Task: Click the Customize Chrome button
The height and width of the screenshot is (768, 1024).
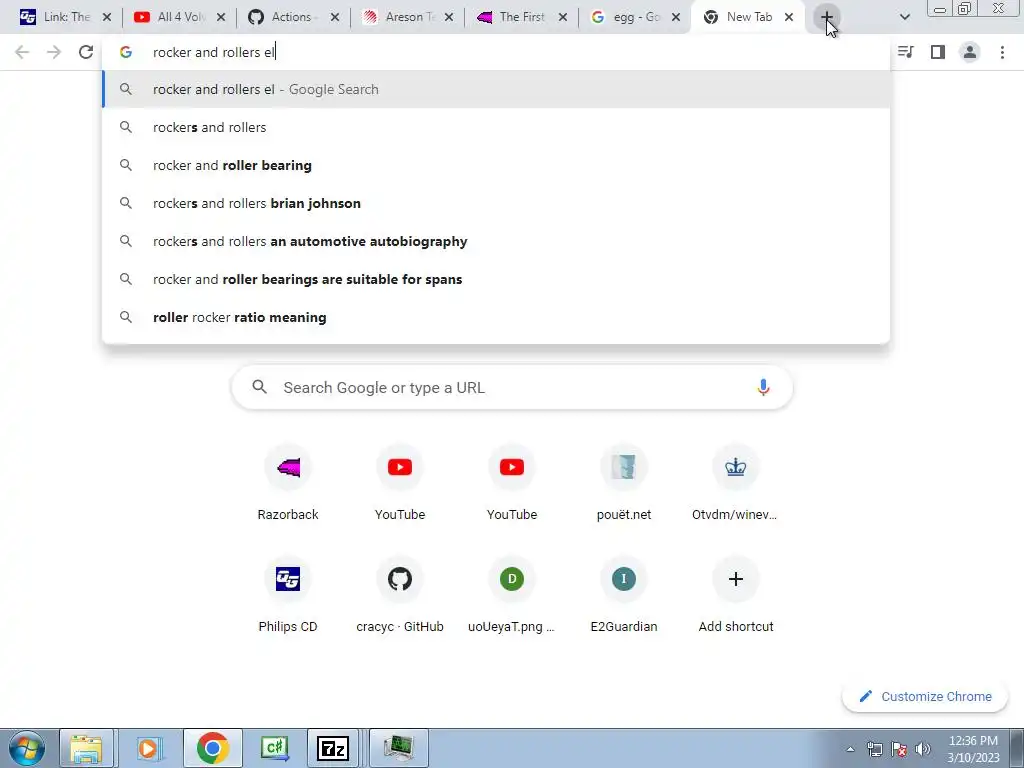Action: click(x=925, y=696)
